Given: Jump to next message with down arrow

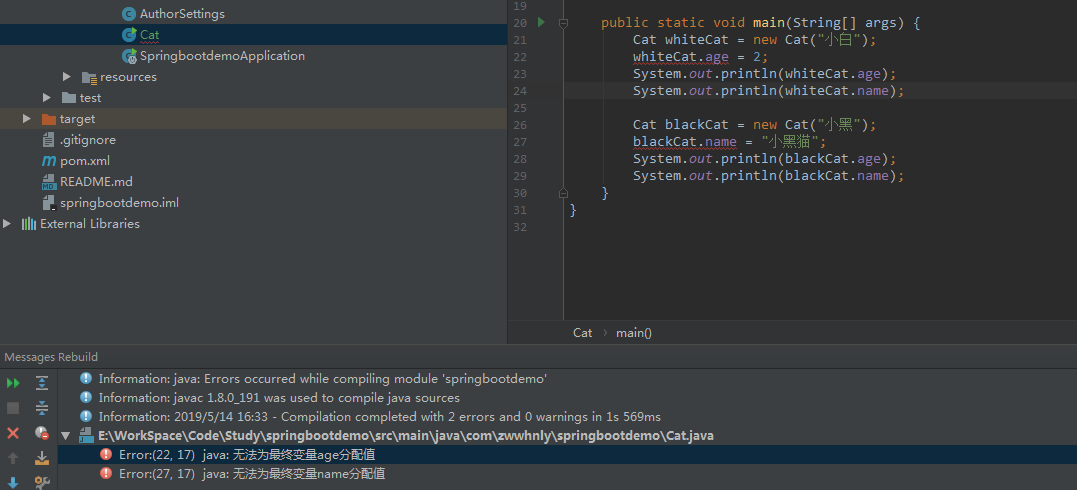Looking at the screenshot, I should point(13,482).
